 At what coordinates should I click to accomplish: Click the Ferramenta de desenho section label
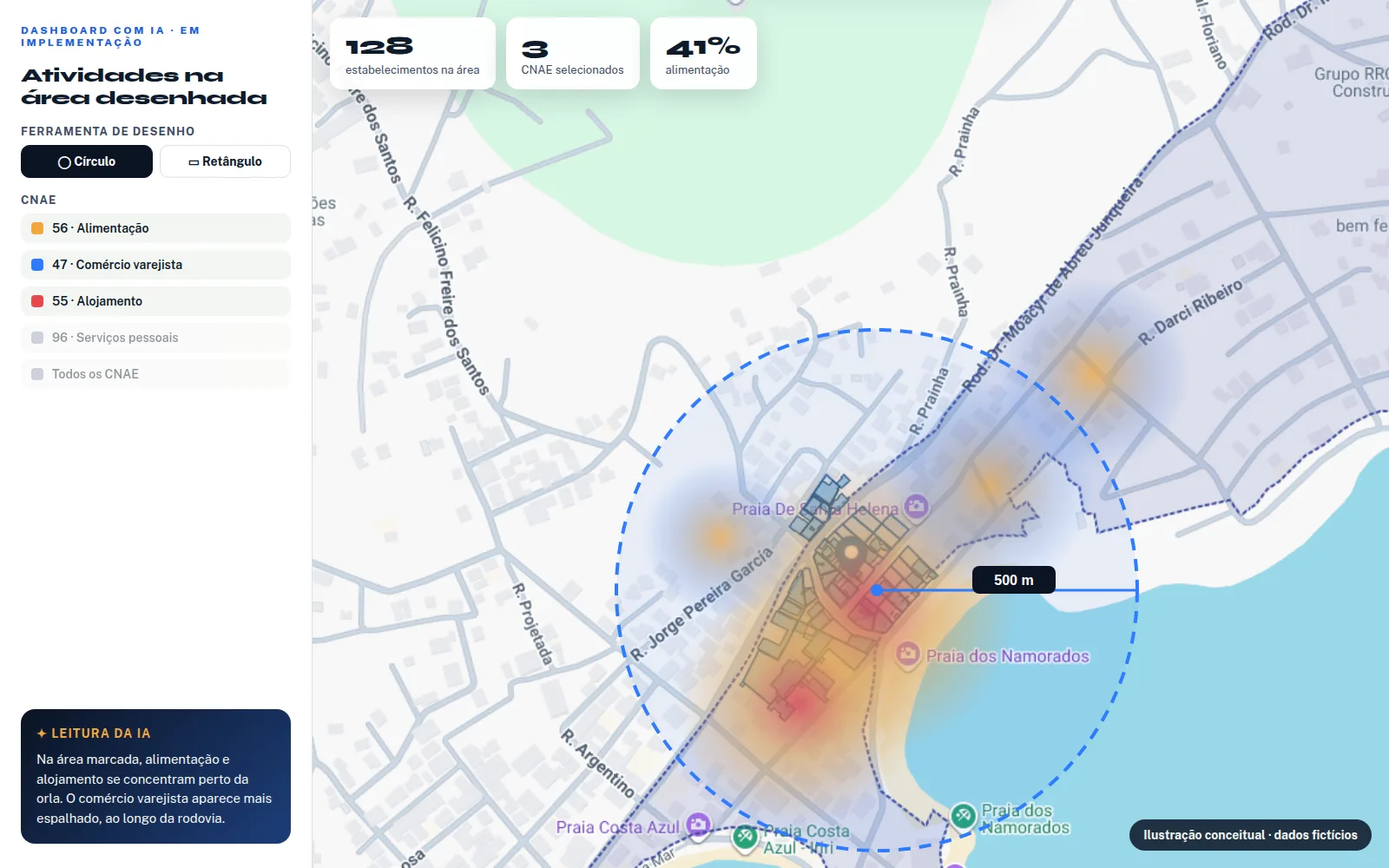(x=108, y=131)
